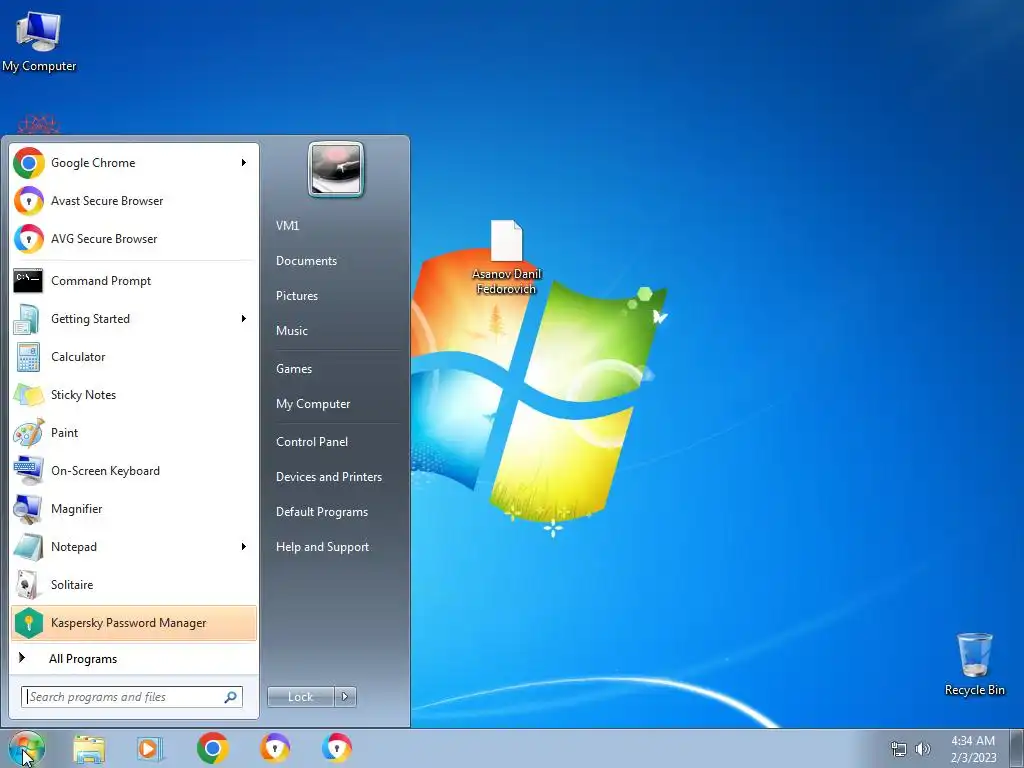The width and height of the screenshot is (1024, 768).
Task: Select the Asanov Danil Fedorovich file on the desktop
Action: 507,258
